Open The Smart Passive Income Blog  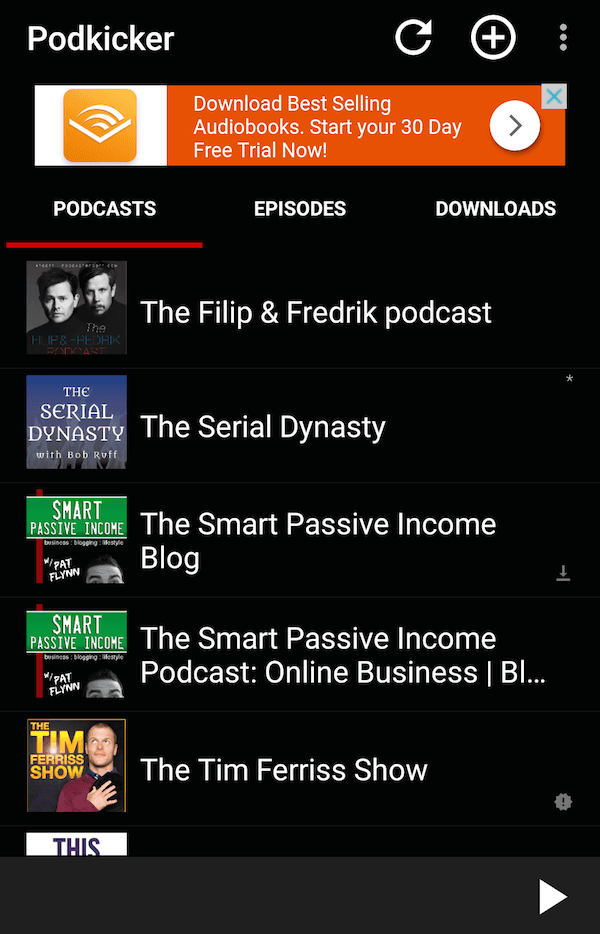(x=300, y=540)
